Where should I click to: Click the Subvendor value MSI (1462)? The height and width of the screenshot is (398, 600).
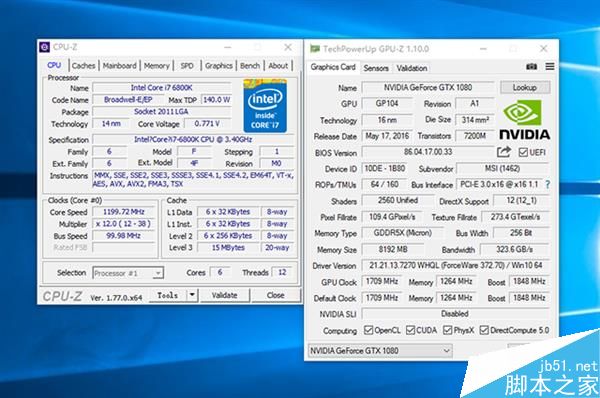502,168
